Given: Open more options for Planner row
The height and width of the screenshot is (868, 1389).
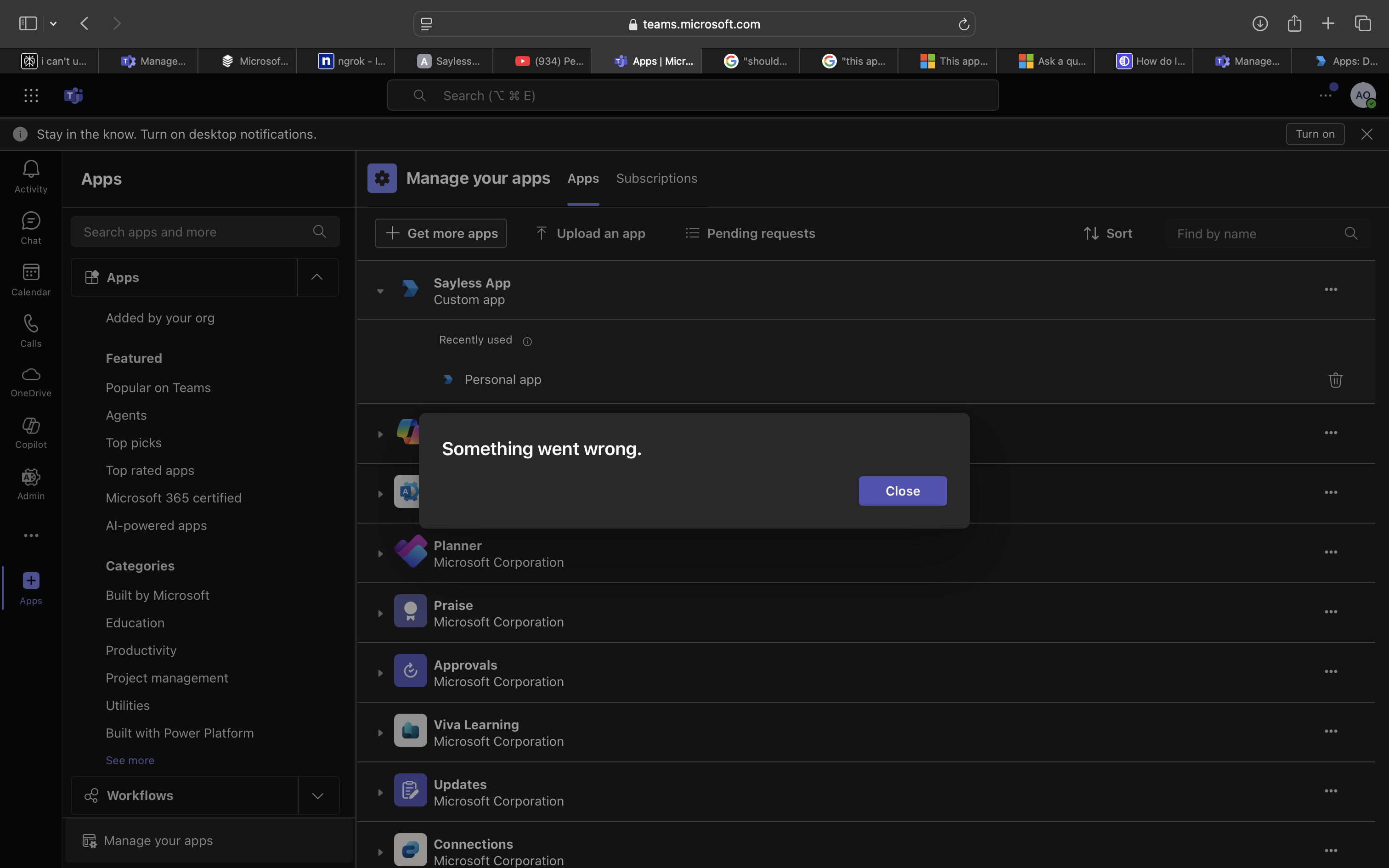Looking at the screenshot, I should pyautogui.click(x=1331, y=552).
